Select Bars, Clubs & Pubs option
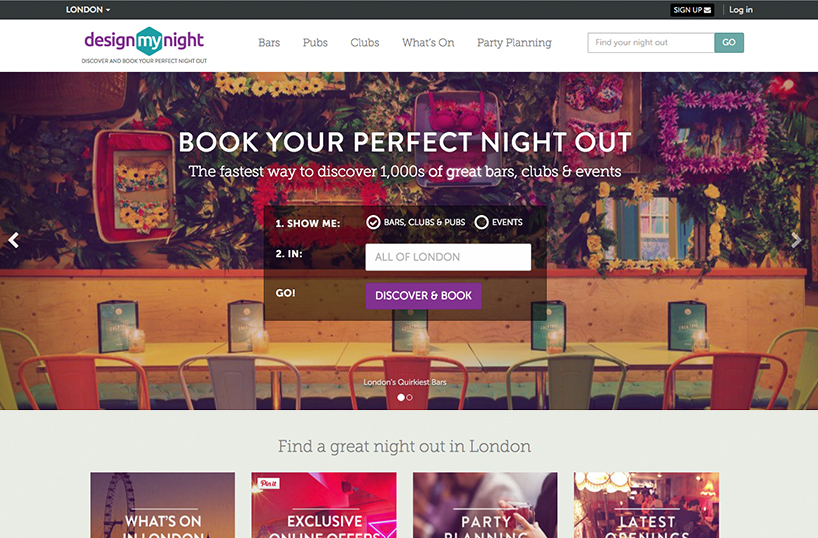The width and height of the screenshot is (818, 538). click(x=416, y=222)
